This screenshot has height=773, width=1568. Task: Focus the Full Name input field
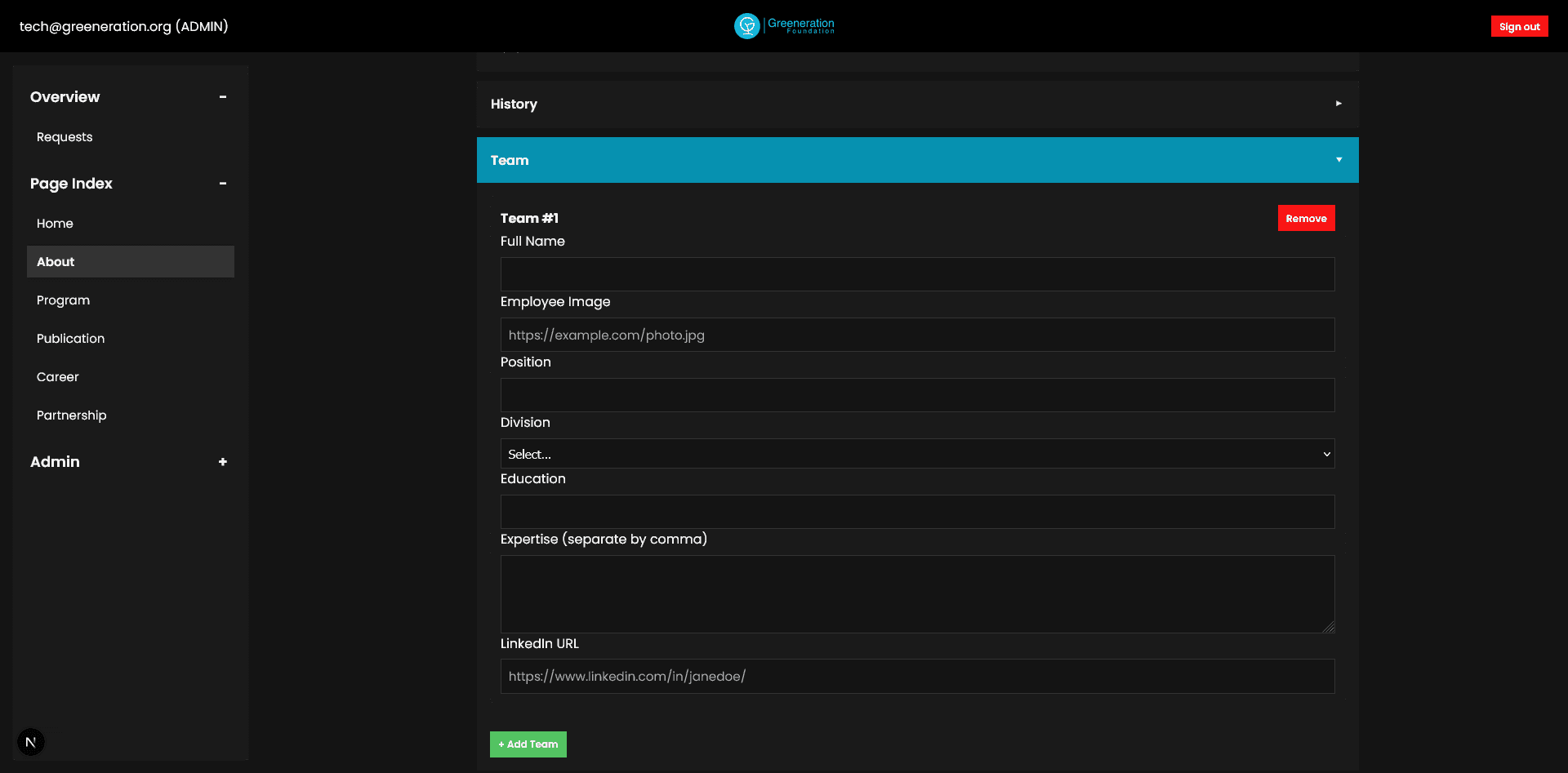[x=916, y=274]
